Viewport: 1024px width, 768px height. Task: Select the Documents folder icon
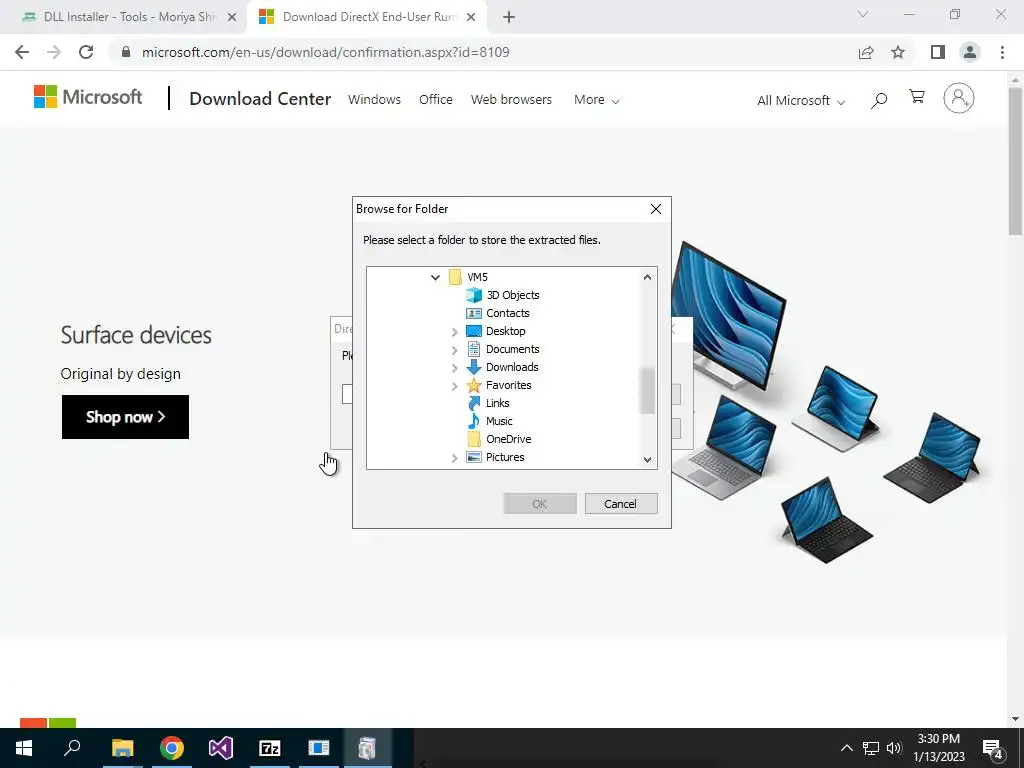(x=474, y=349)
